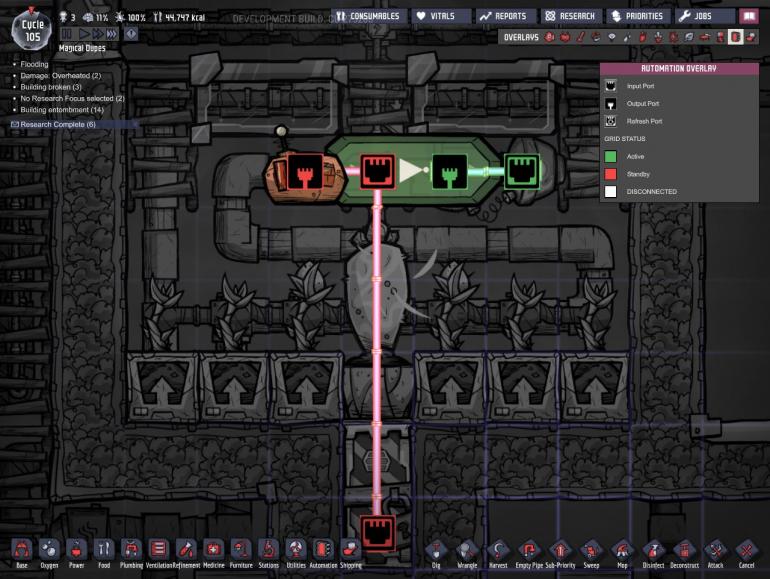Toggle the last overlay icon in the row
The width and height of the screenshot is (770, 579).
point(751,37)
